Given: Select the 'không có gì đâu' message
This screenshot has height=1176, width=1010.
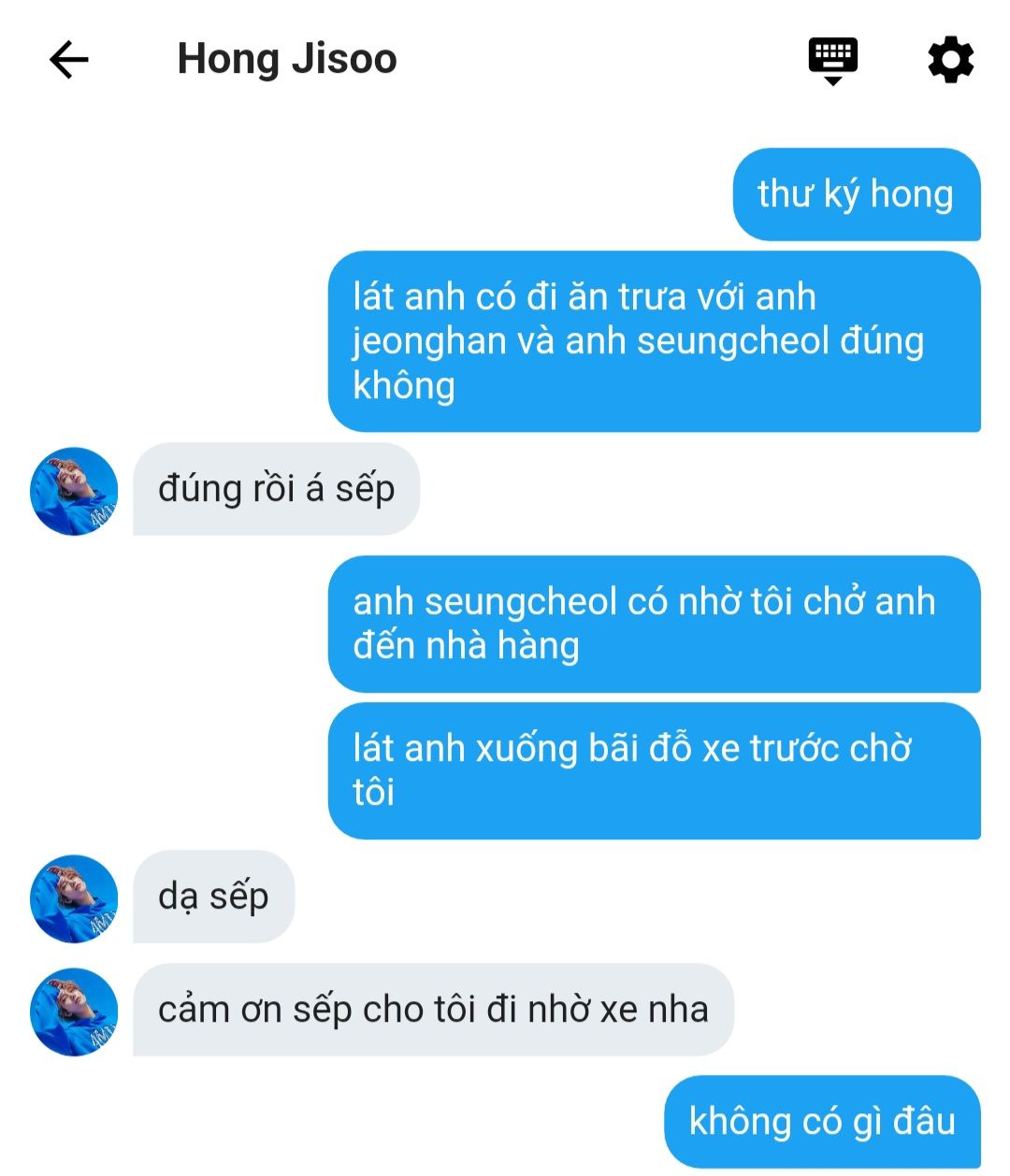Looking at the screenshot, I should (823, 1122).
